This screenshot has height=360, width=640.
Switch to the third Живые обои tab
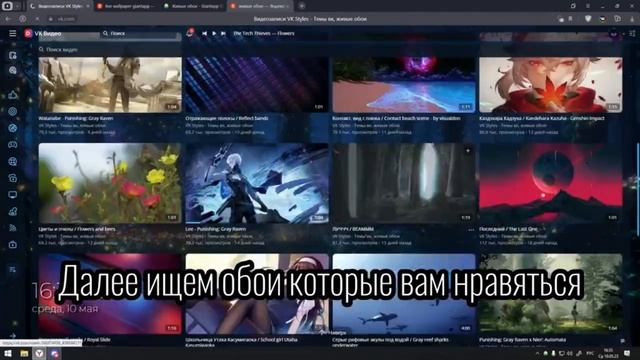[x=193, y=6]
